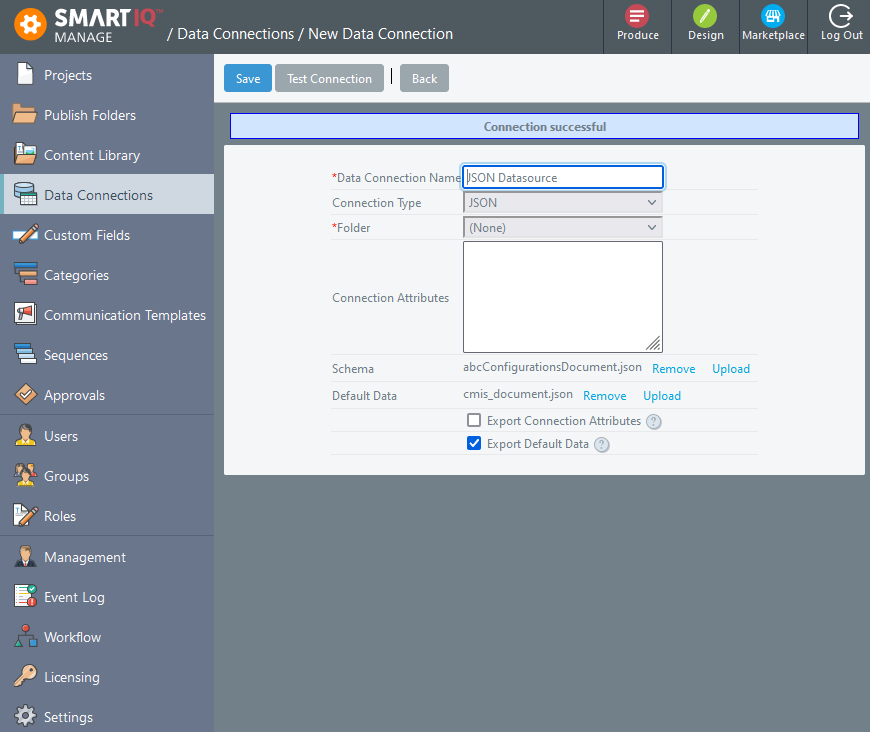Click the SmartIQ gear logo icon
The image size is (870, 732).
pos(30,24)
